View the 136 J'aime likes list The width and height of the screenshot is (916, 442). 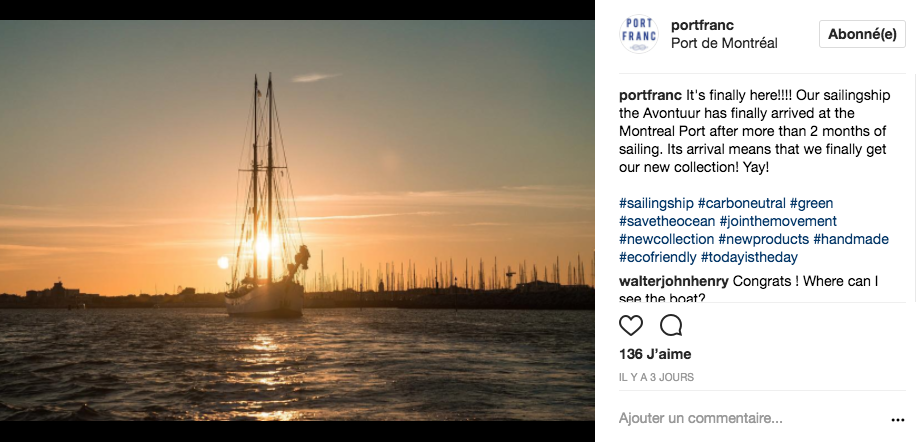(655, 354)
